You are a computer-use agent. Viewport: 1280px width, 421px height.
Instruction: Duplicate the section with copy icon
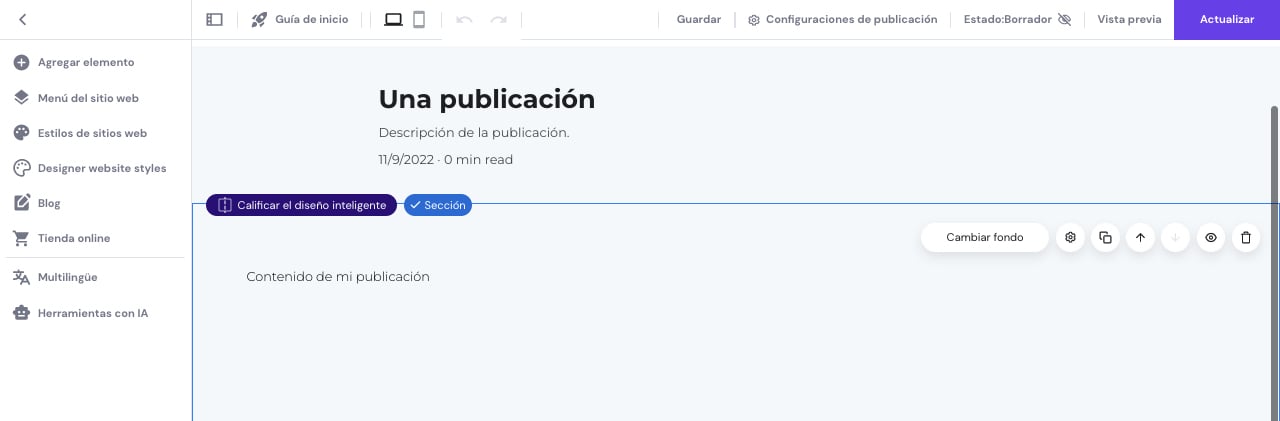1105,237
